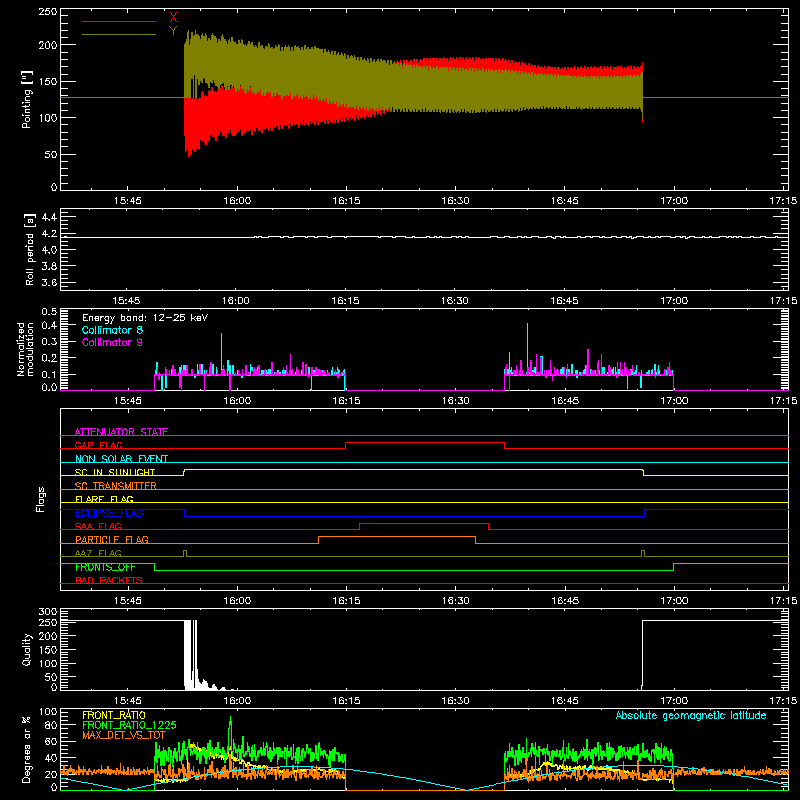Click '16:15' time tick under Quality plot
Viewport: 800px width, 800px height.
click(x=346, y=701)
